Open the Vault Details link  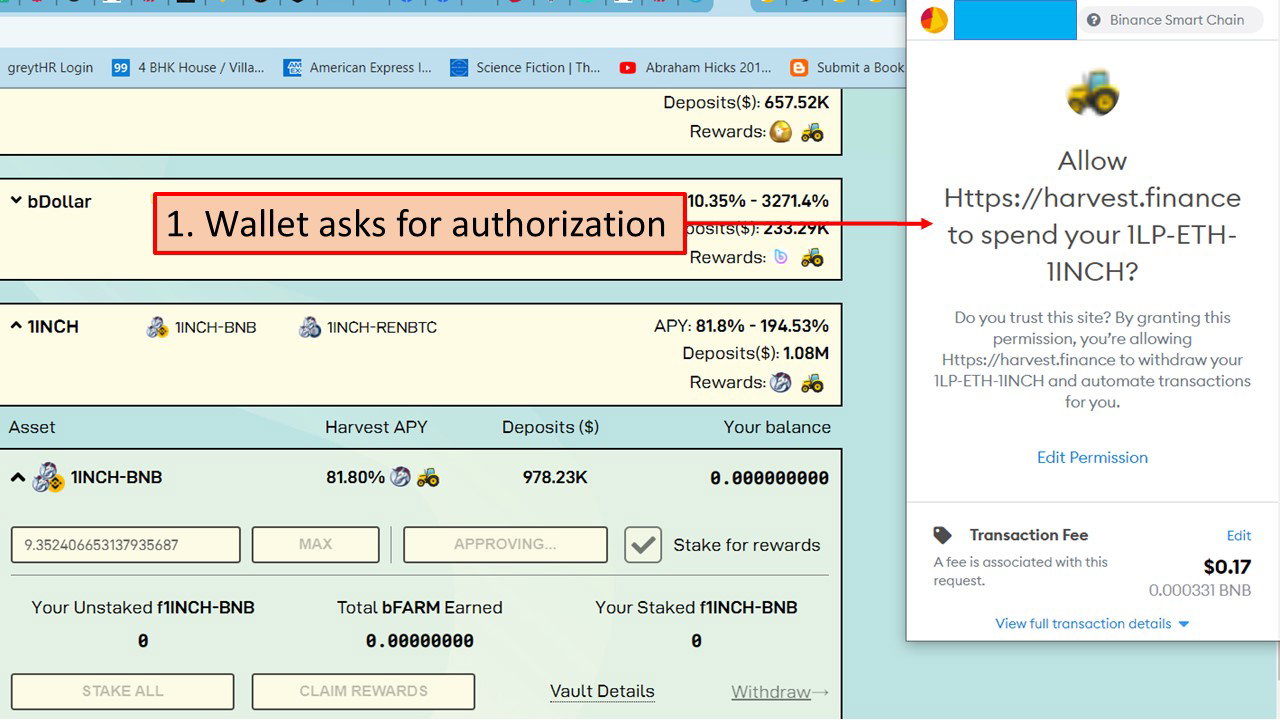pyautogui.click(x=602, y=691)
